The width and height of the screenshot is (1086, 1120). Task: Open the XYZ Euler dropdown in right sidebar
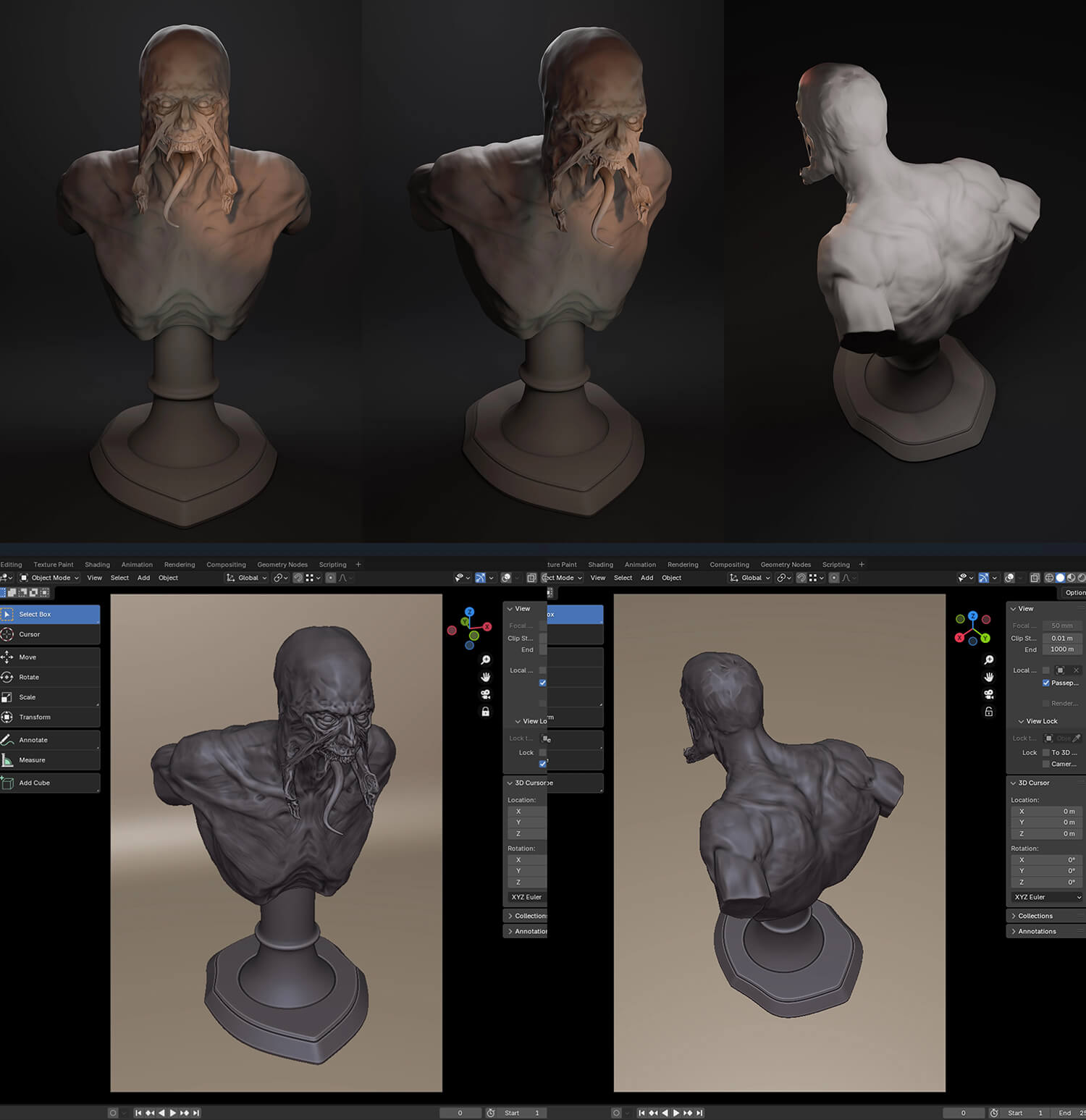point(1047,897)
